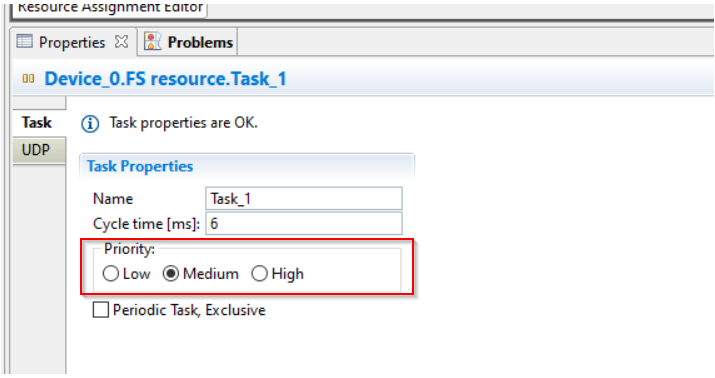Enable Periodic Task, Exclusive checkbox
This screenshot has height=378, width=715.
[100, 310]
